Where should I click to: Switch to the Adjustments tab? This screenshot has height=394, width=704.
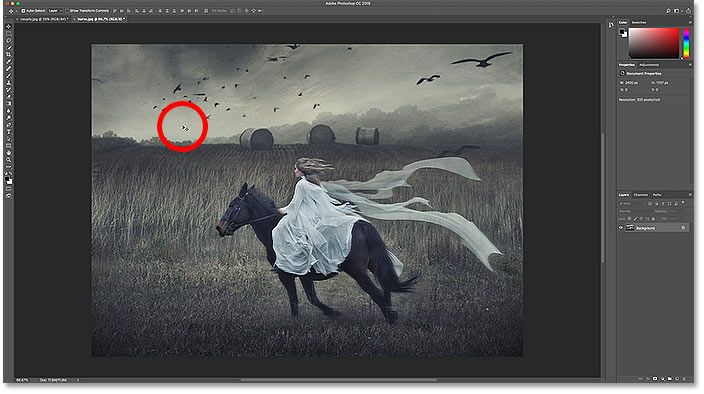(649, 65)
